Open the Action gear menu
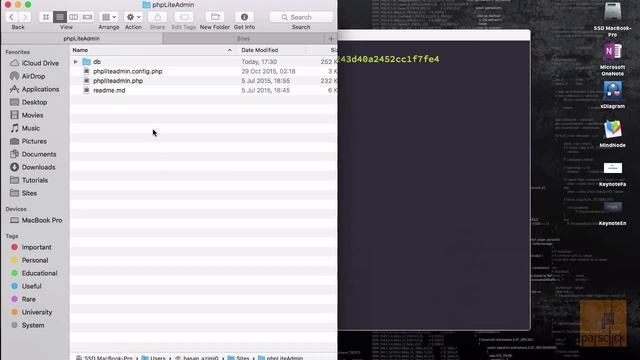 [133, 17]
